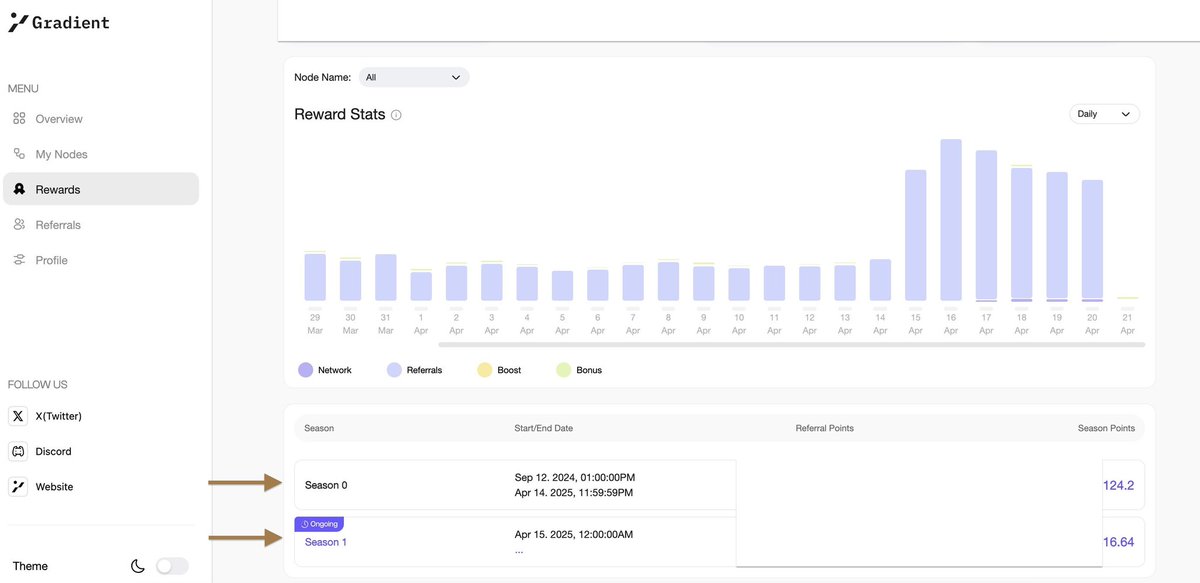Click the Apr 15. 2025, 12:00:00AM date
Viewport: 1200px width, 583px height.
click(574, 534)
